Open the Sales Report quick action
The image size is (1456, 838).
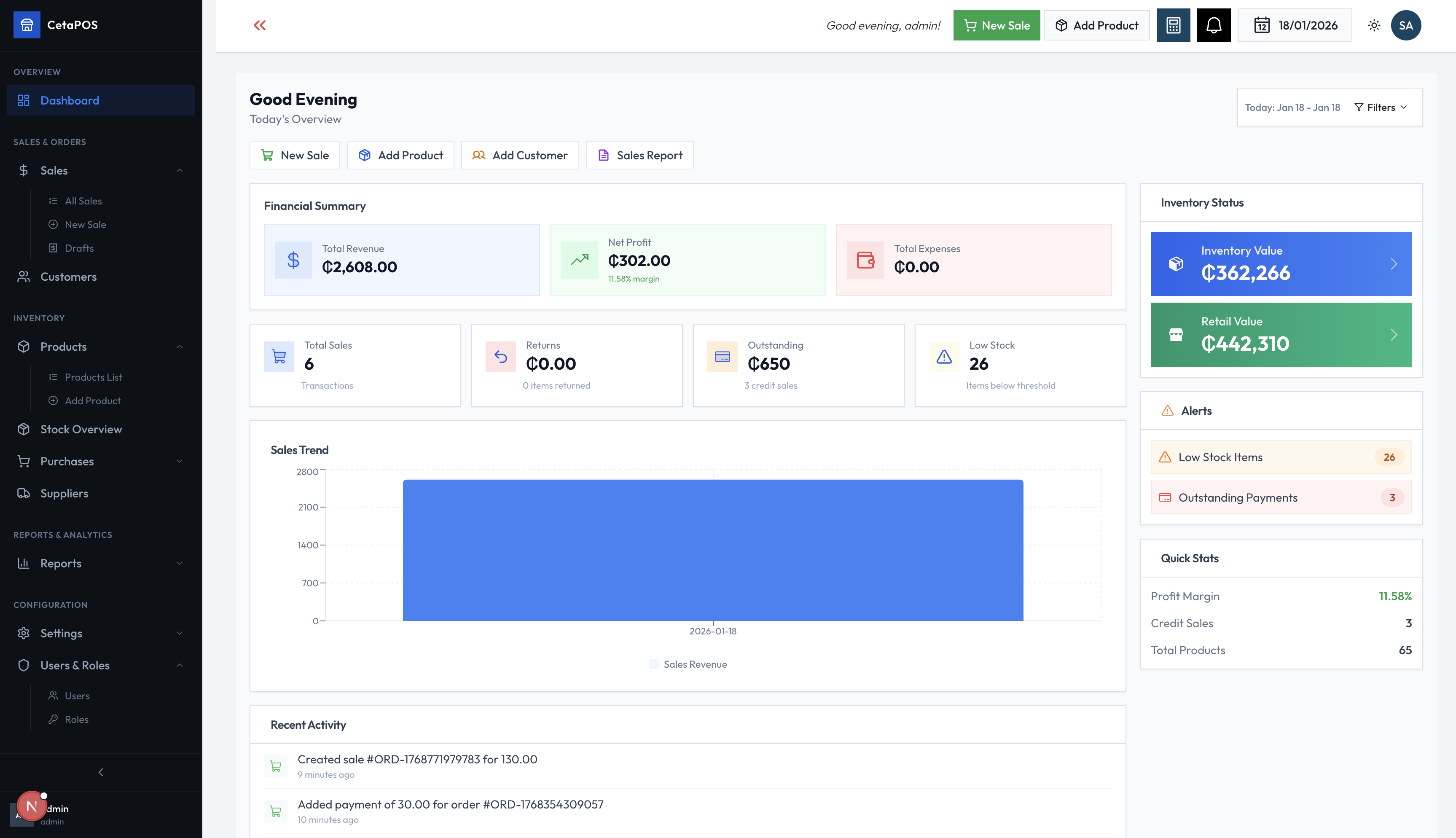click(x=639, y=155)
